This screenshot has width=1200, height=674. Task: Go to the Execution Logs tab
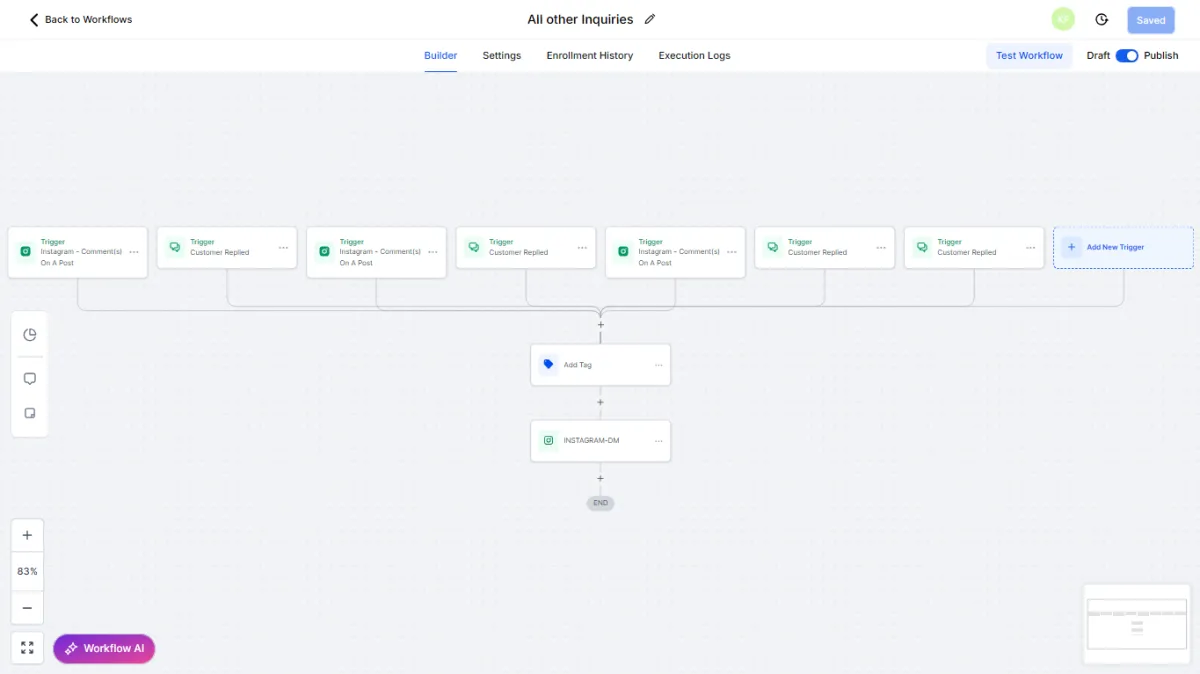point(694,56)
